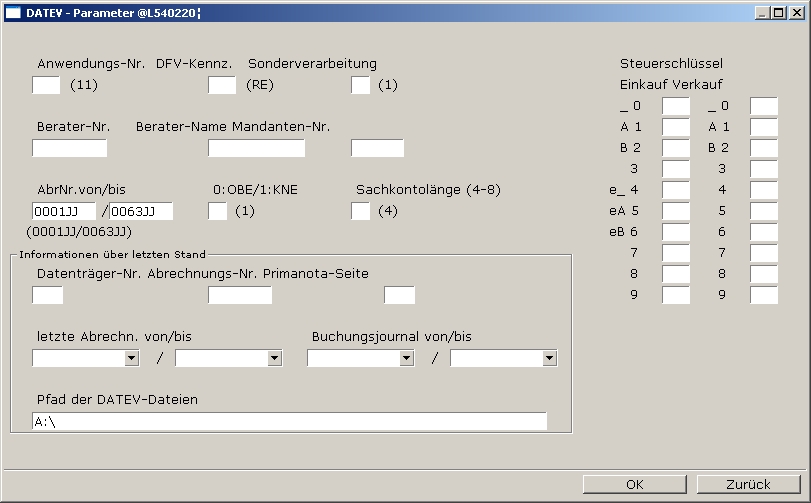Click the DATEV window title bar icon
The width and height of the screenshot is (811, 503).
pos(13,12)
